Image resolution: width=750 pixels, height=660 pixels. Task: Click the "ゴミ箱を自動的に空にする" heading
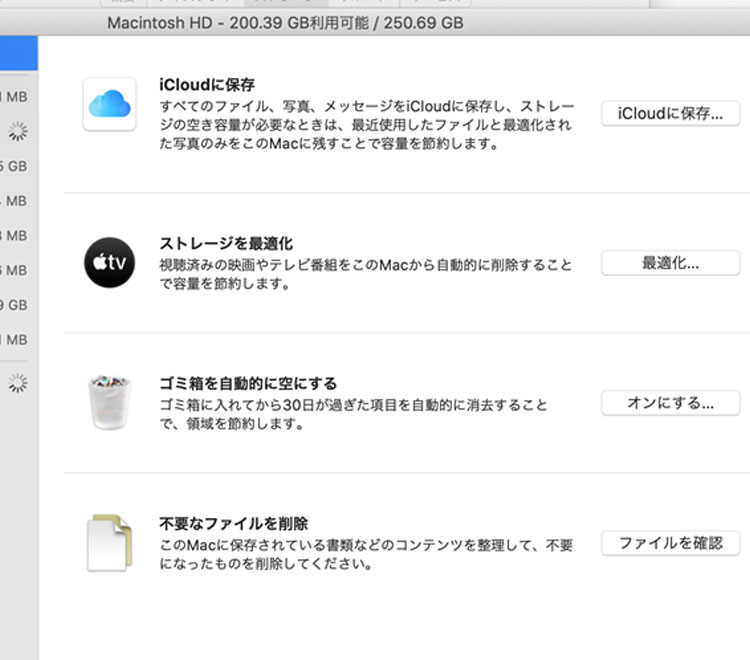point(248,383)
